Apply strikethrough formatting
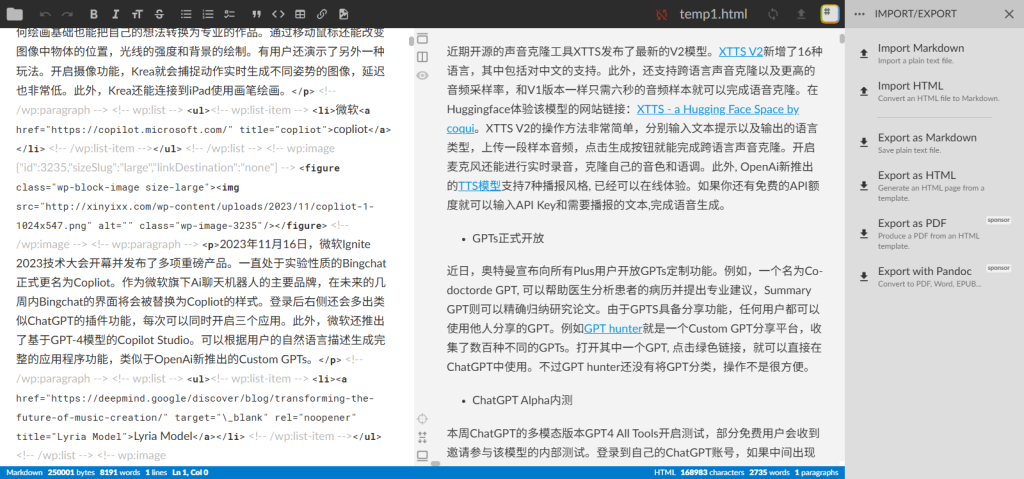Image resolution: width=1024 pixels, height=479 pixels. [x=159, y=14]
